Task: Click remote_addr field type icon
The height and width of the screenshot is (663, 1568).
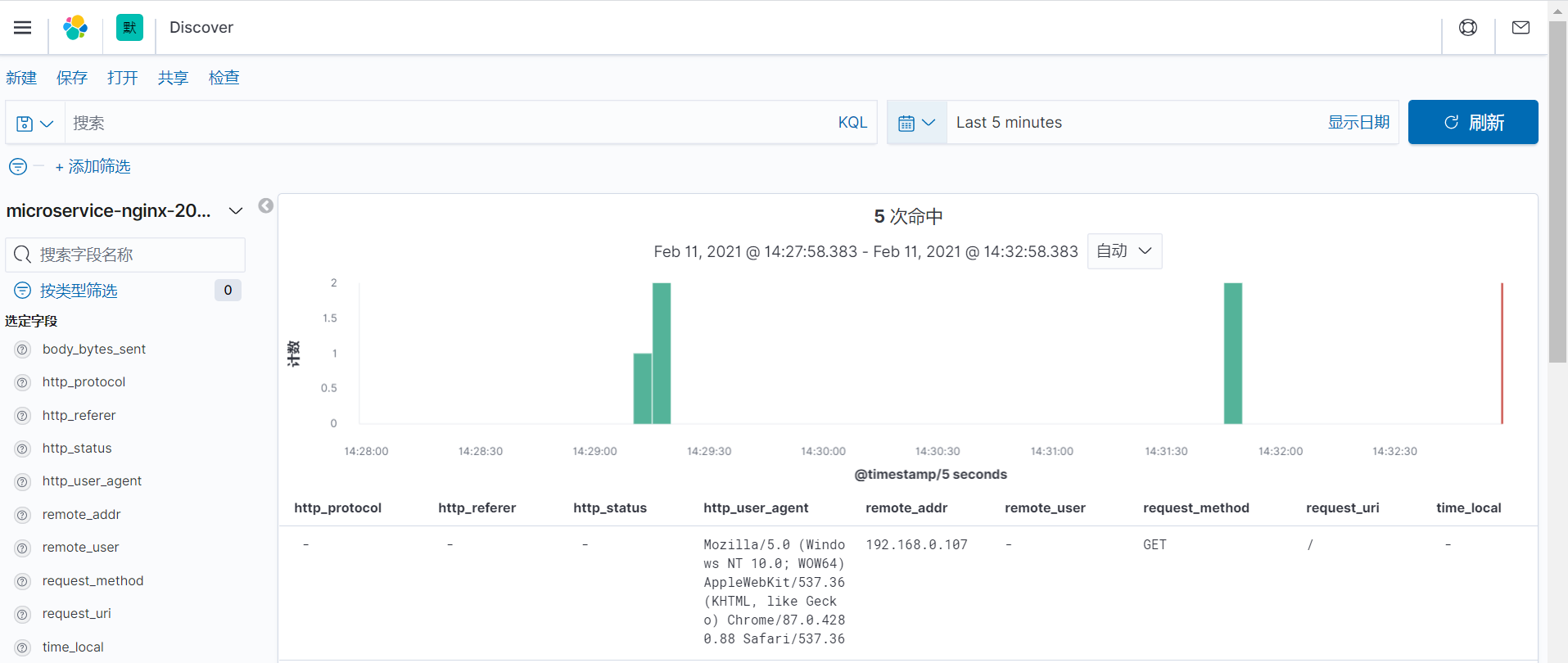Action: [x=23, y=515]
